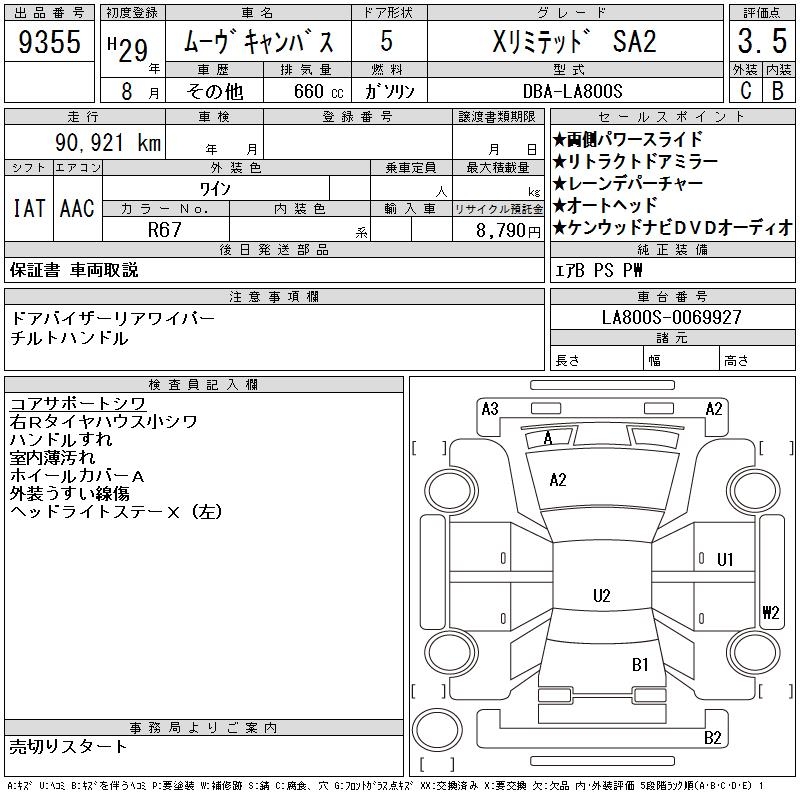Click the chassis number LA800S-0069927
800x800 pixels.
672,317
